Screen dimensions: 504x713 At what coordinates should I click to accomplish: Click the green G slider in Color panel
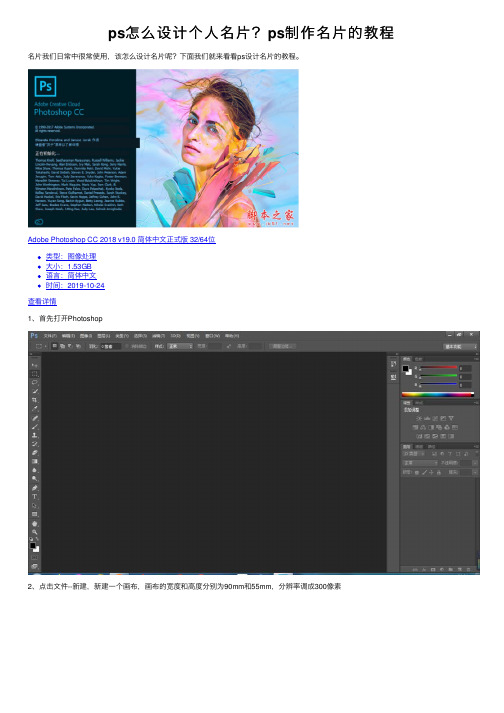click(x=438, y=376)
